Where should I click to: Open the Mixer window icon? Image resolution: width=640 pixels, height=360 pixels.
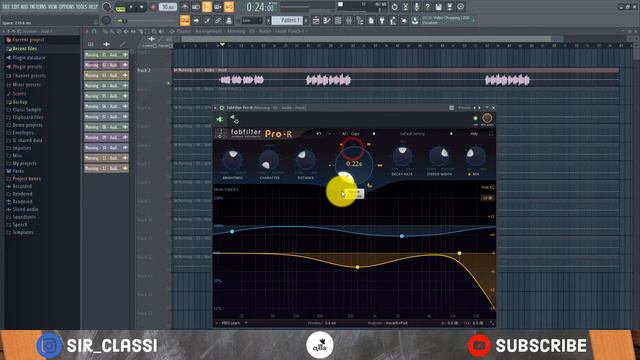[349, 20]
